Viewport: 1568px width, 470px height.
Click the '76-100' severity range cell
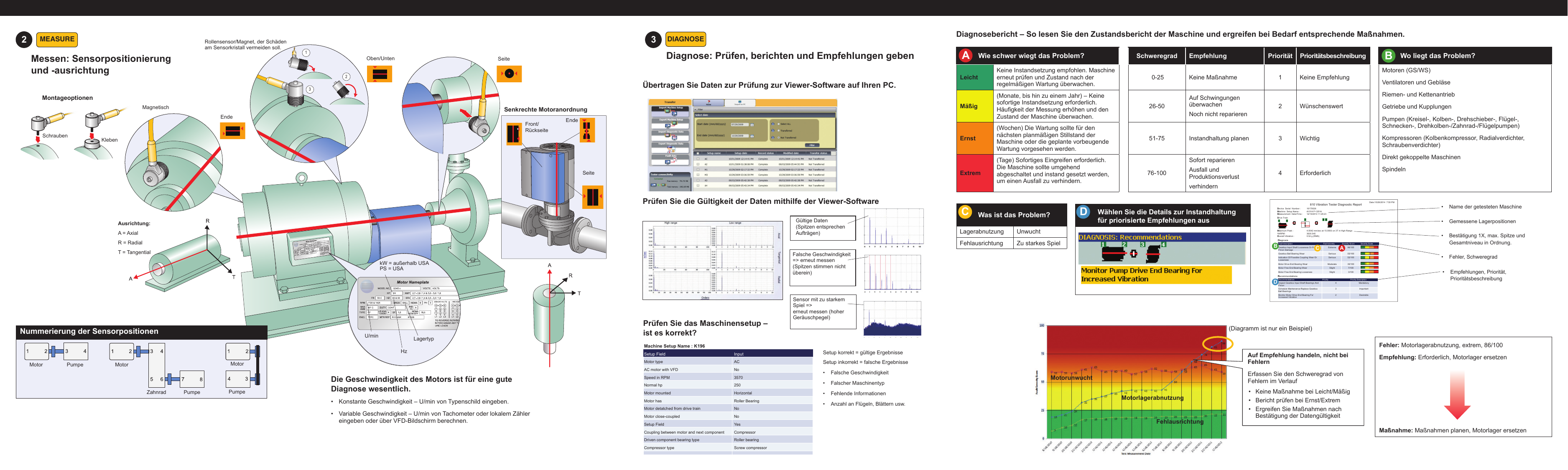click(x=1157, y=173)
